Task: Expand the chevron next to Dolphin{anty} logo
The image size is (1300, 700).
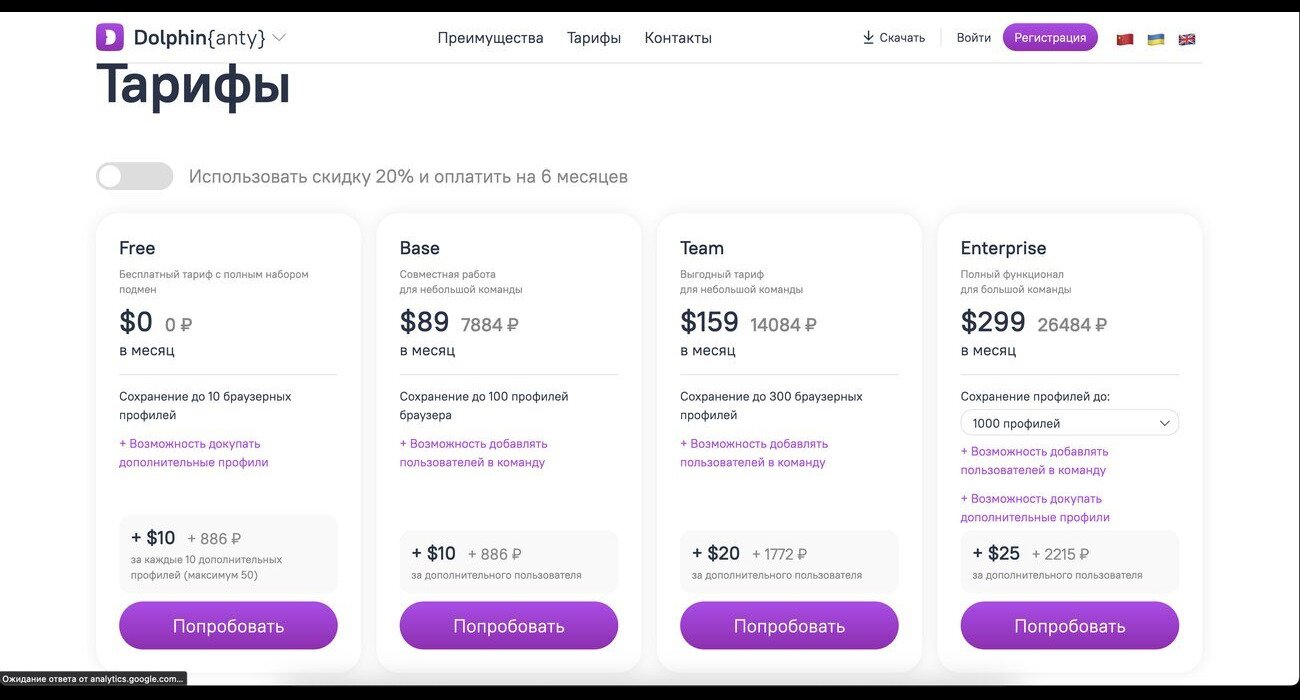Action: click(279, 38)
